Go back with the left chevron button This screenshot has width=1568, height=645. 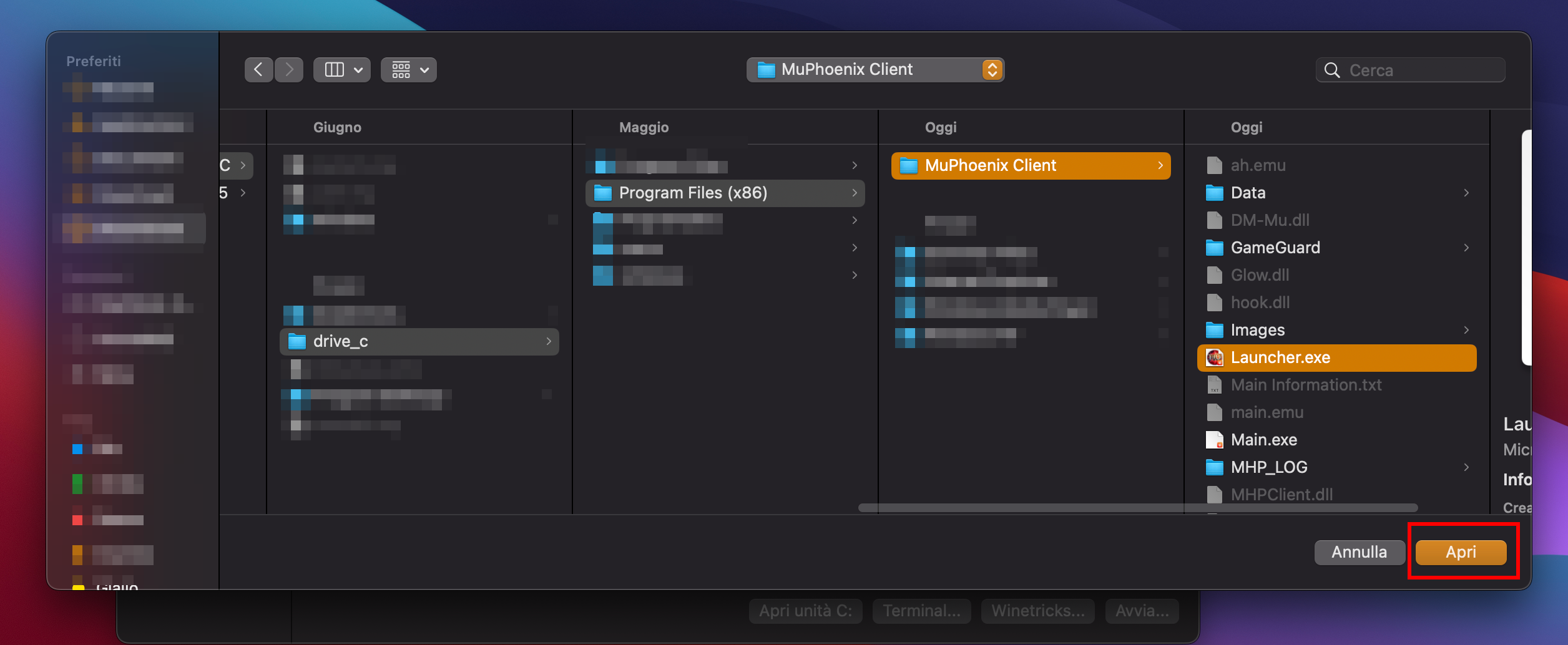258,70
